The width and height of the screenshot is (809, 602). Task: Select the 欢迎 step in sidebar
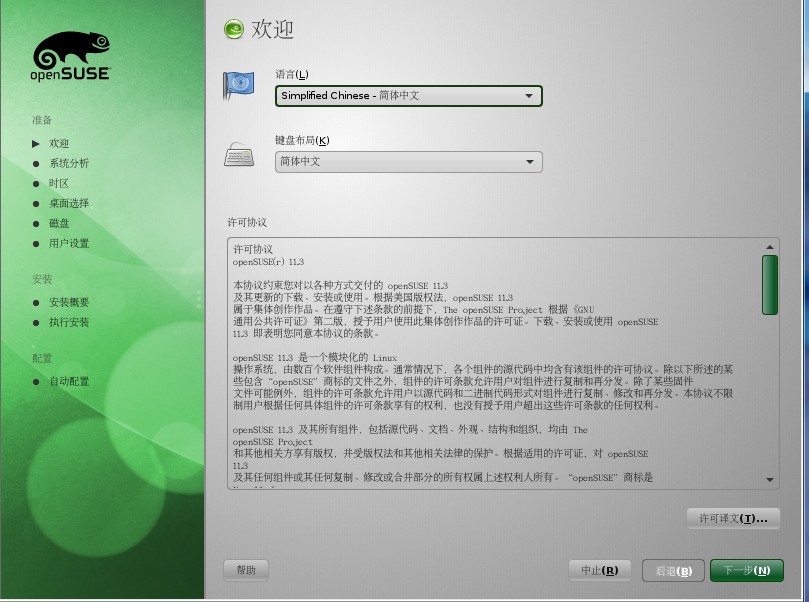click(59, 143)
